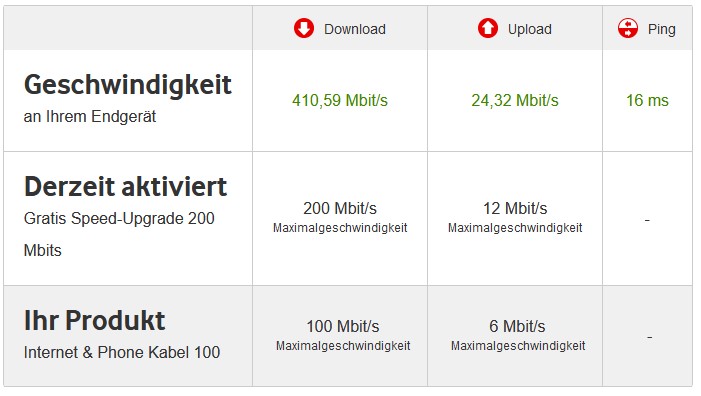Click the Derzeit aktiviert row heading
Viewport: 701px width, 396px height.
126,186
